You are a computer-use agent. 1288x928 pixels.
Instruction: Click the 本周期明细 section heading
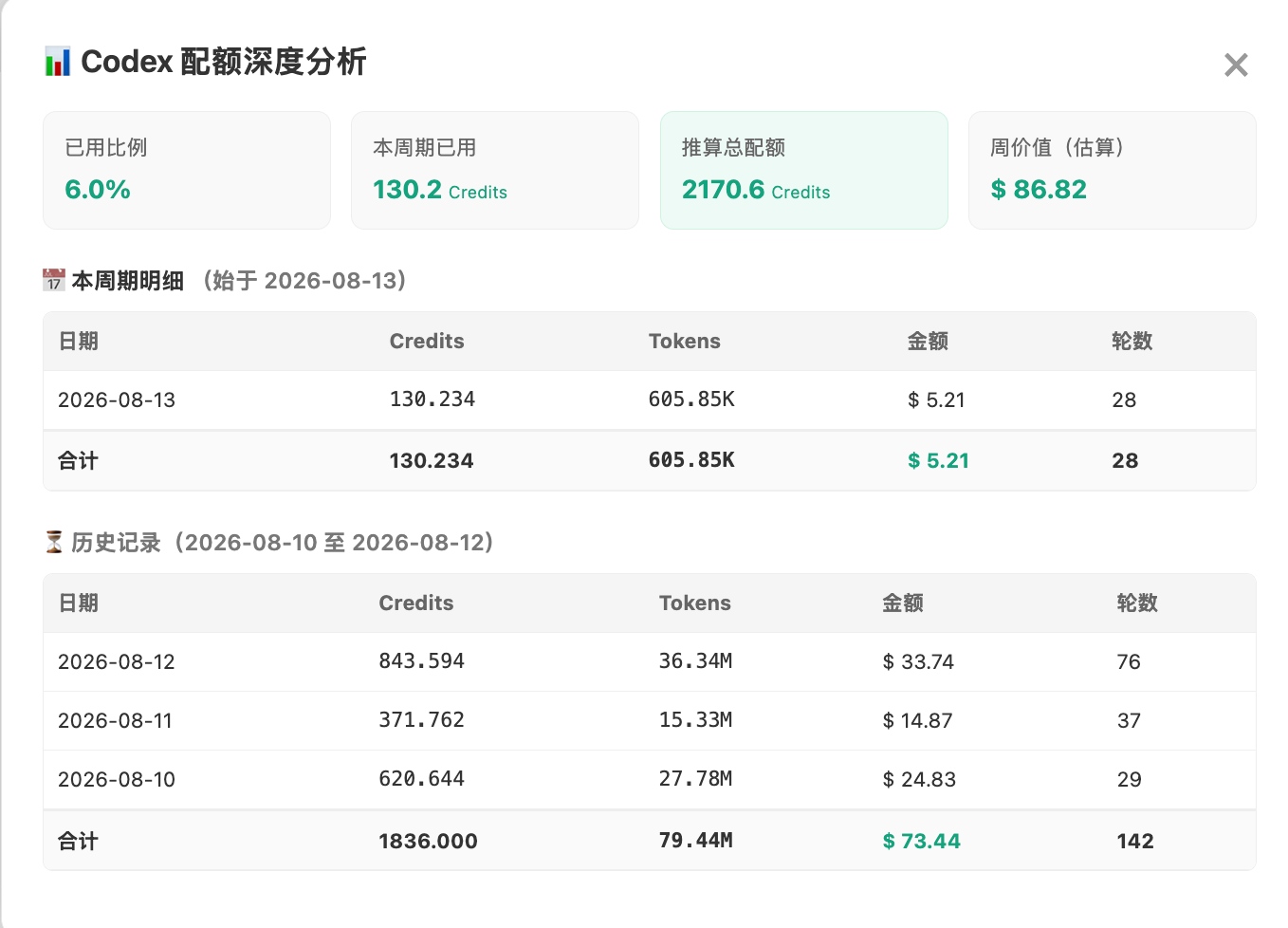127,281
